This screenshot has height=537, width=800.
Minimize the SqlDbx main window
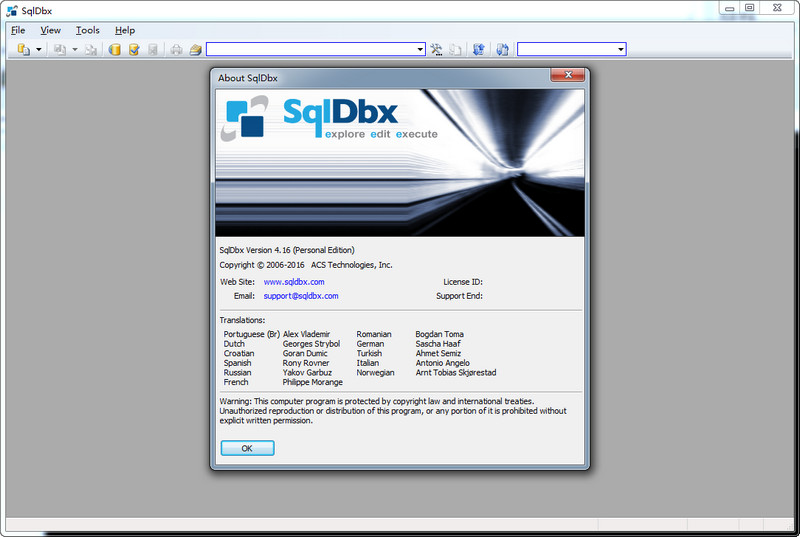point(730,8)
